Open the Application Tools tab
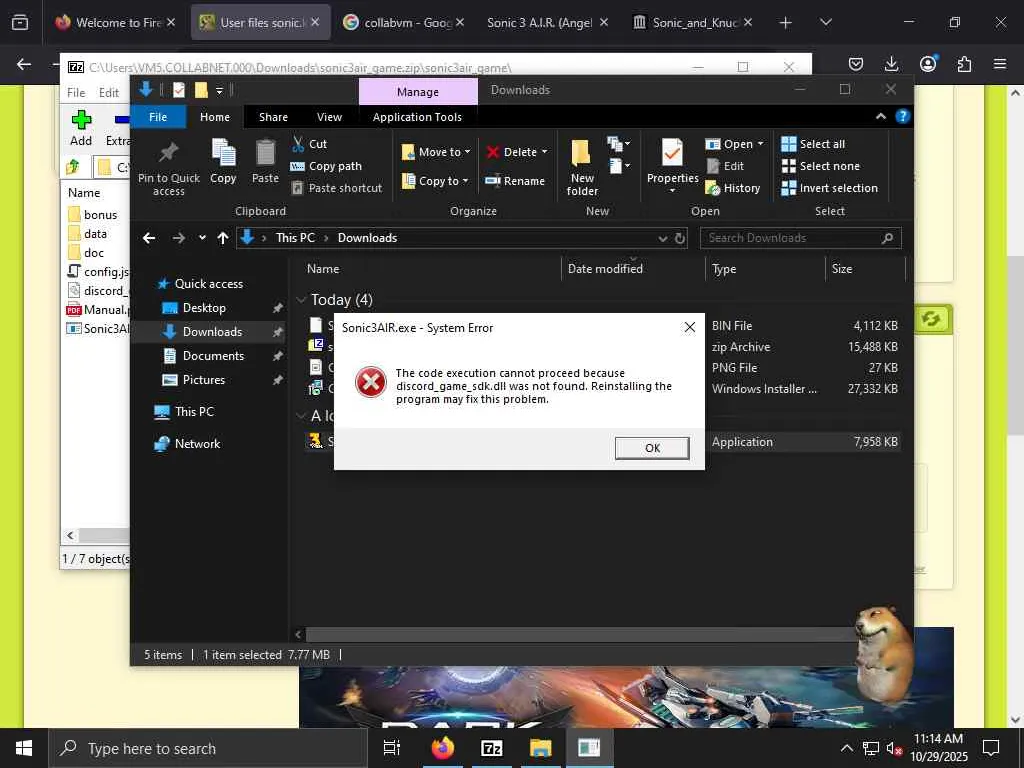 (417, 117)
